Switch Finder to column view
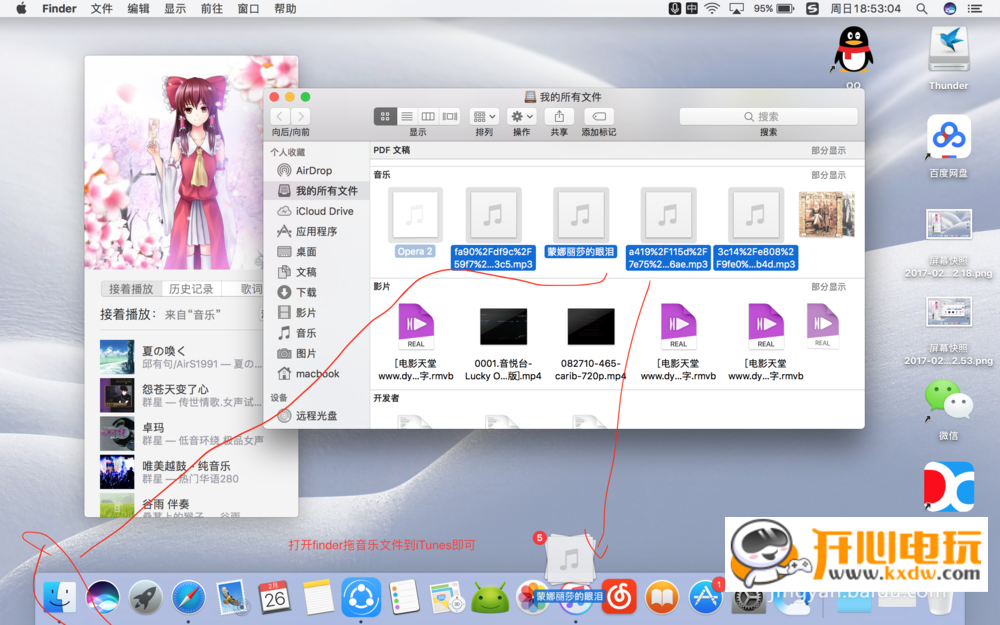The image size is (1000, 625). (428, 117)
